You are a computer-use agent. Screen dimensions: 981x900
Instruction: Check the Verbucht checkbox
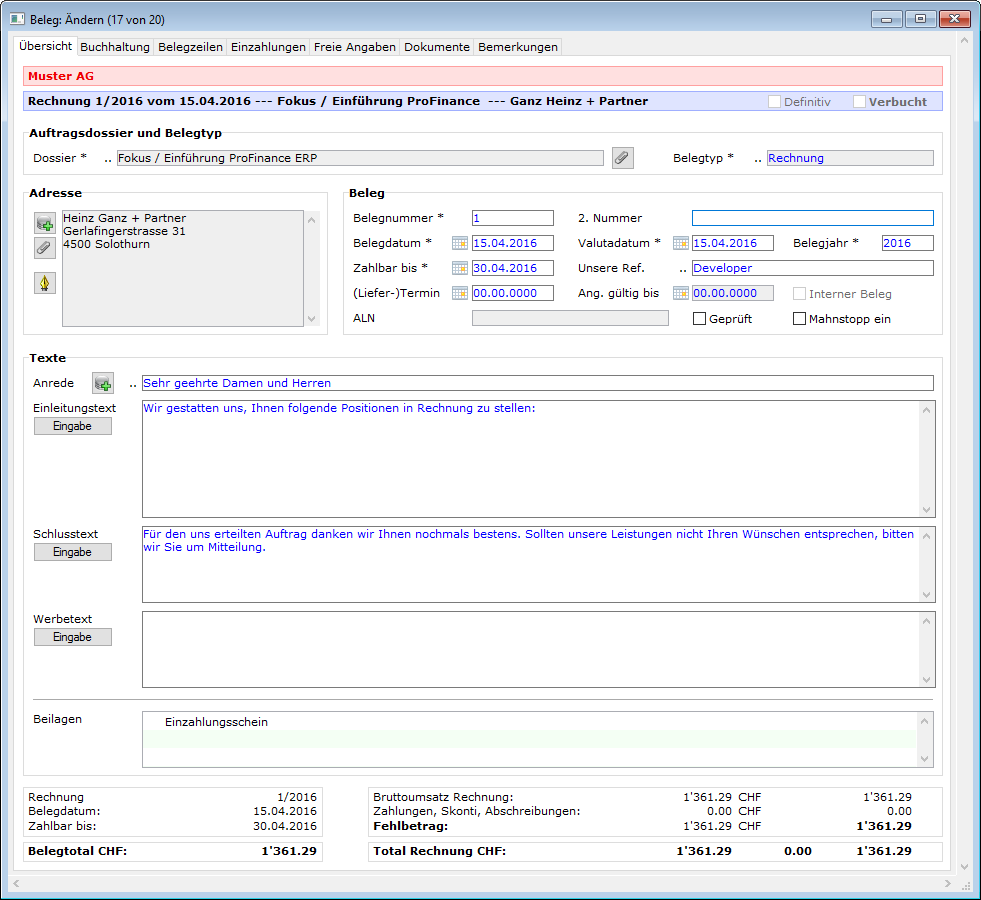[859, 101]
